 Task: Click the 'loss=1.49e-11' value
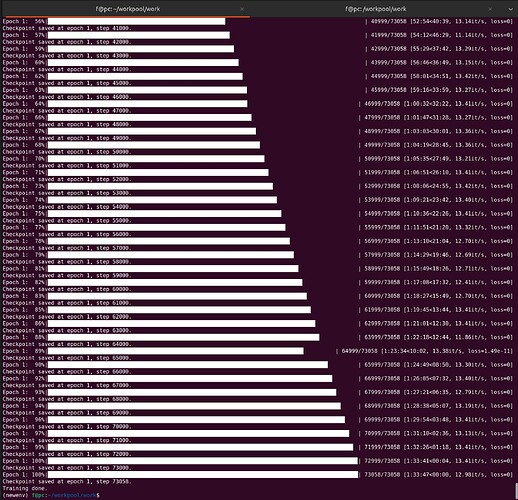[x=490, y=351]
